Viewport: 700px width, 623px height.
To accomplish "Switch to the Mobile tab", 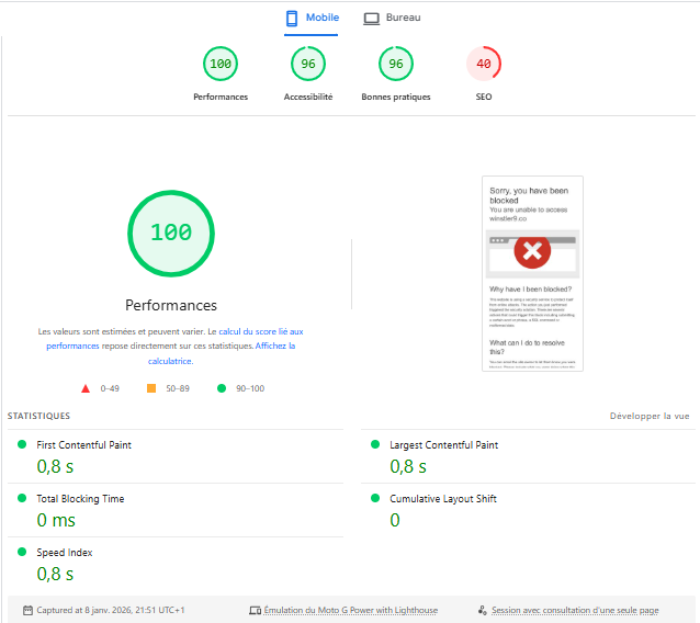I will coord(311,18).
